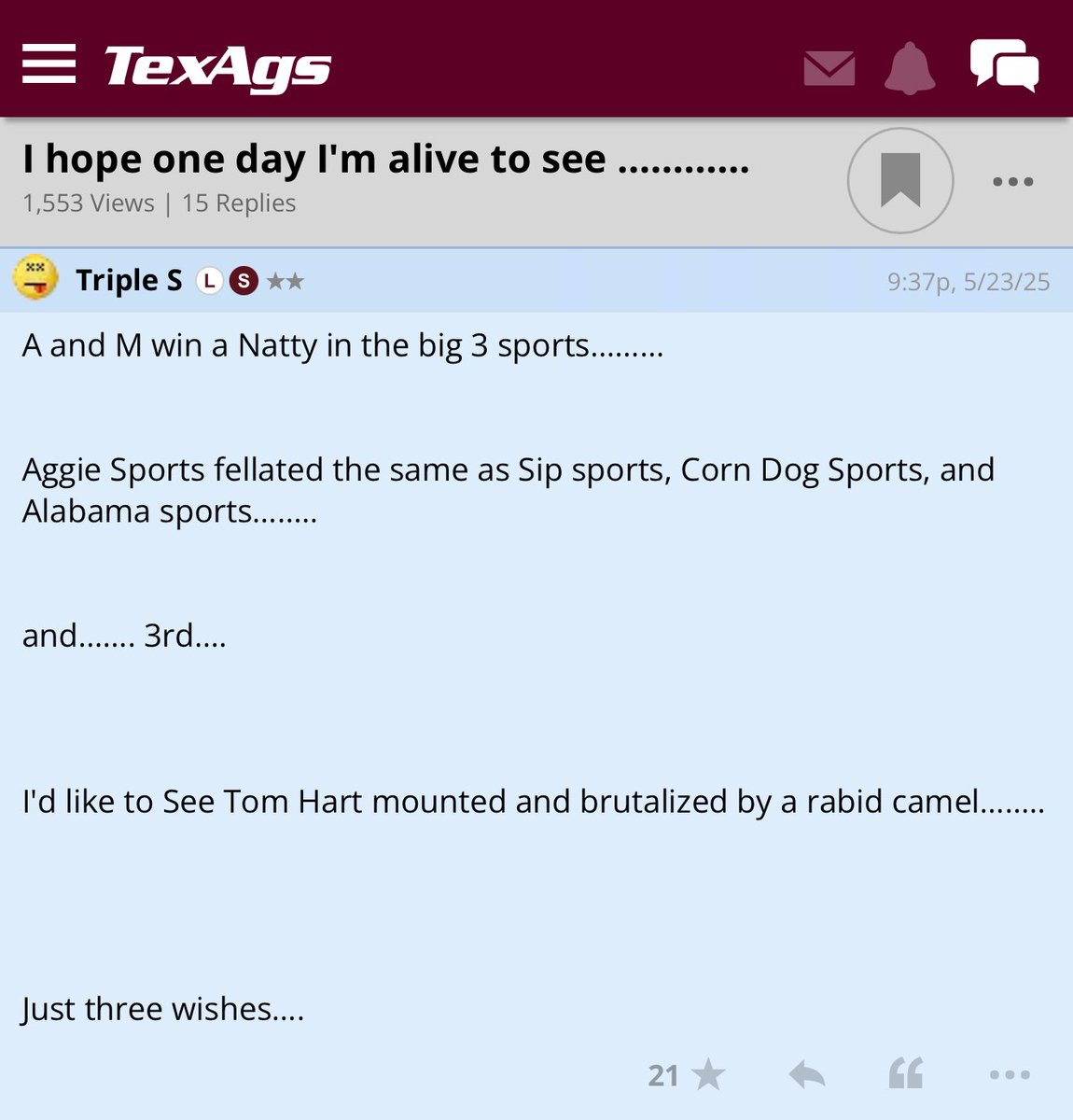This screenshot has width=1073, height=1120.
Task: View the 21 star count
Action: [x=662, y=1076]
